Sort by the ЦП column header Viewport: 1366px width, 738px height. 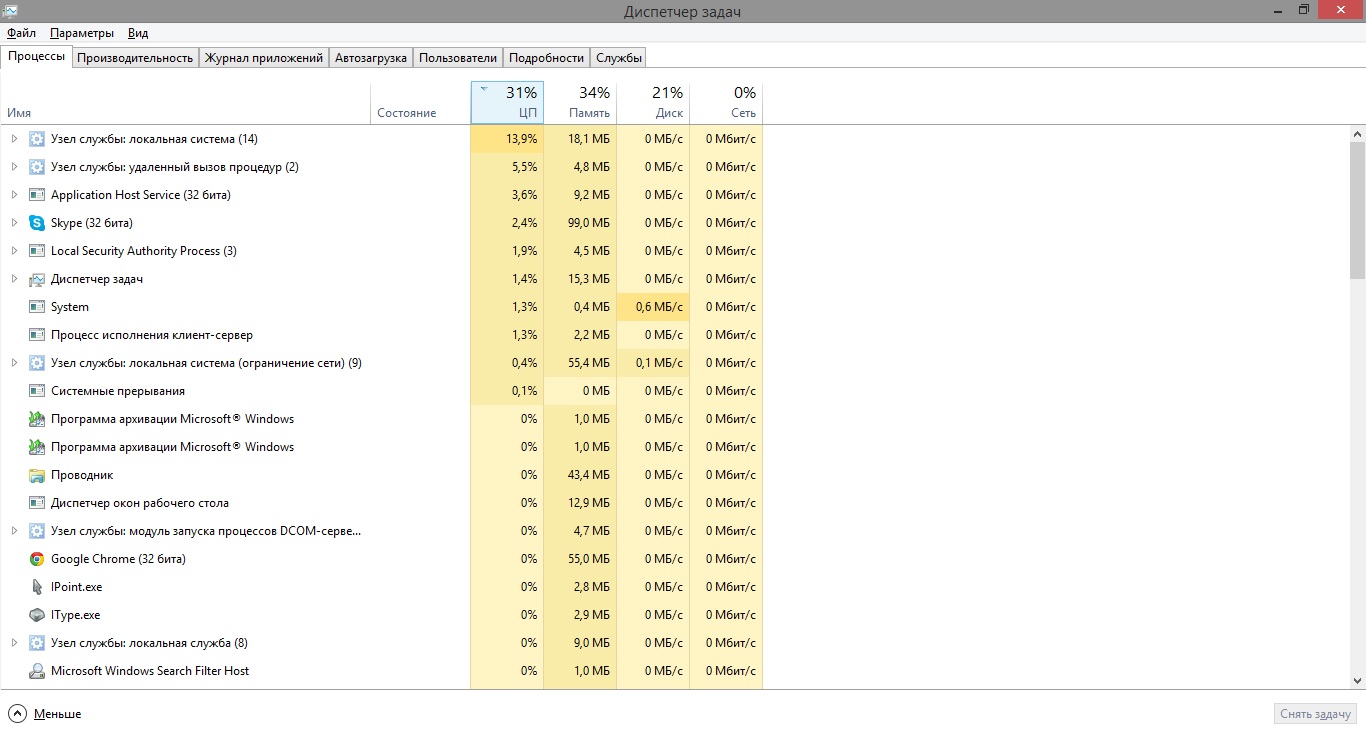(507, 102)
